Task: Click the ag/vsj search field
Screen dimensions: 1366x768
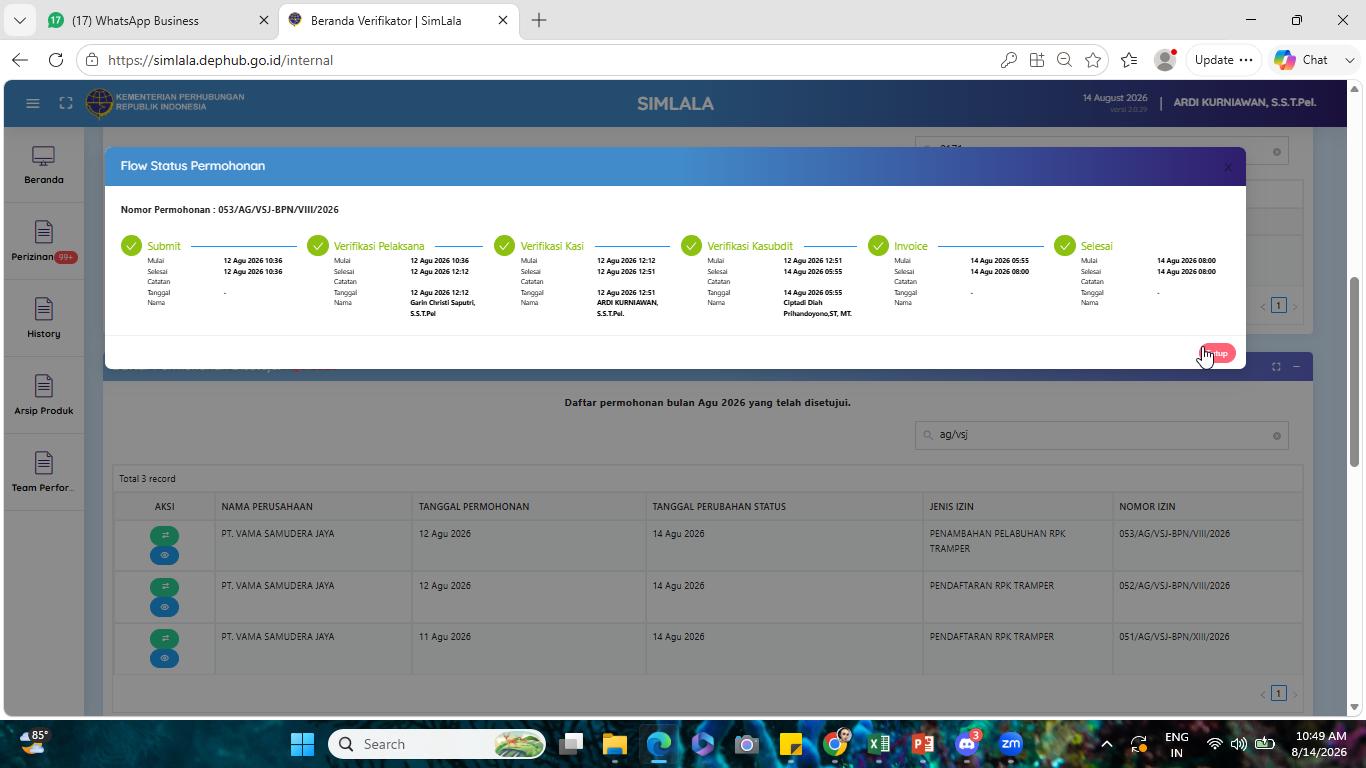Action: (x=1101, y=435)
